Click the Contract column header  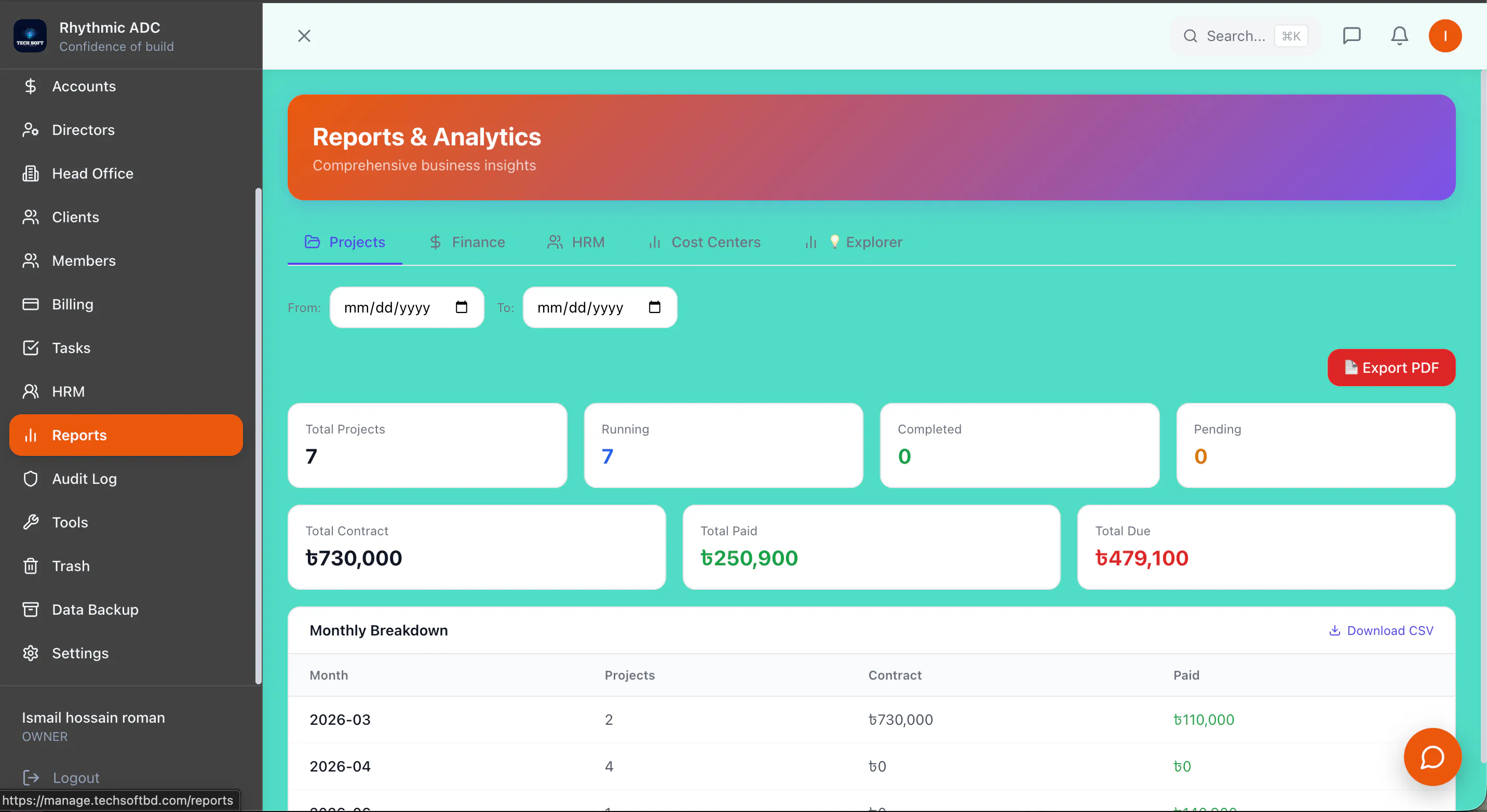coord(895,674)
